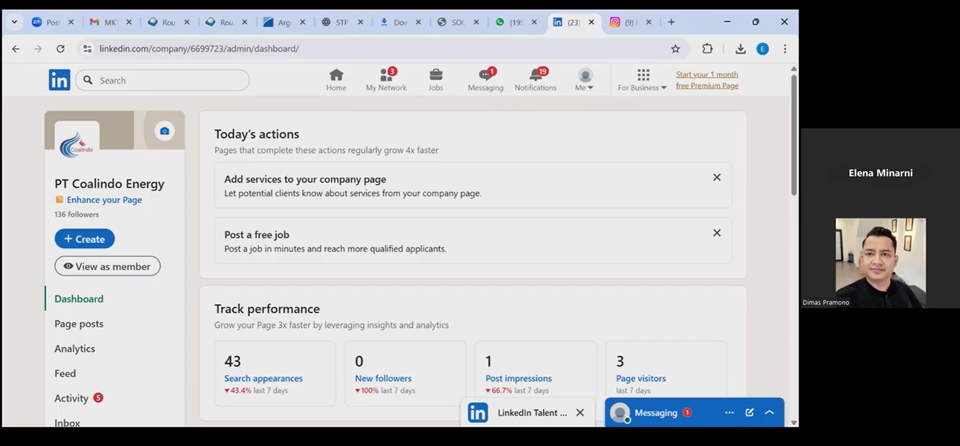The image size is (960, 446).
Task: Reload the page
Action: point(60,49)
